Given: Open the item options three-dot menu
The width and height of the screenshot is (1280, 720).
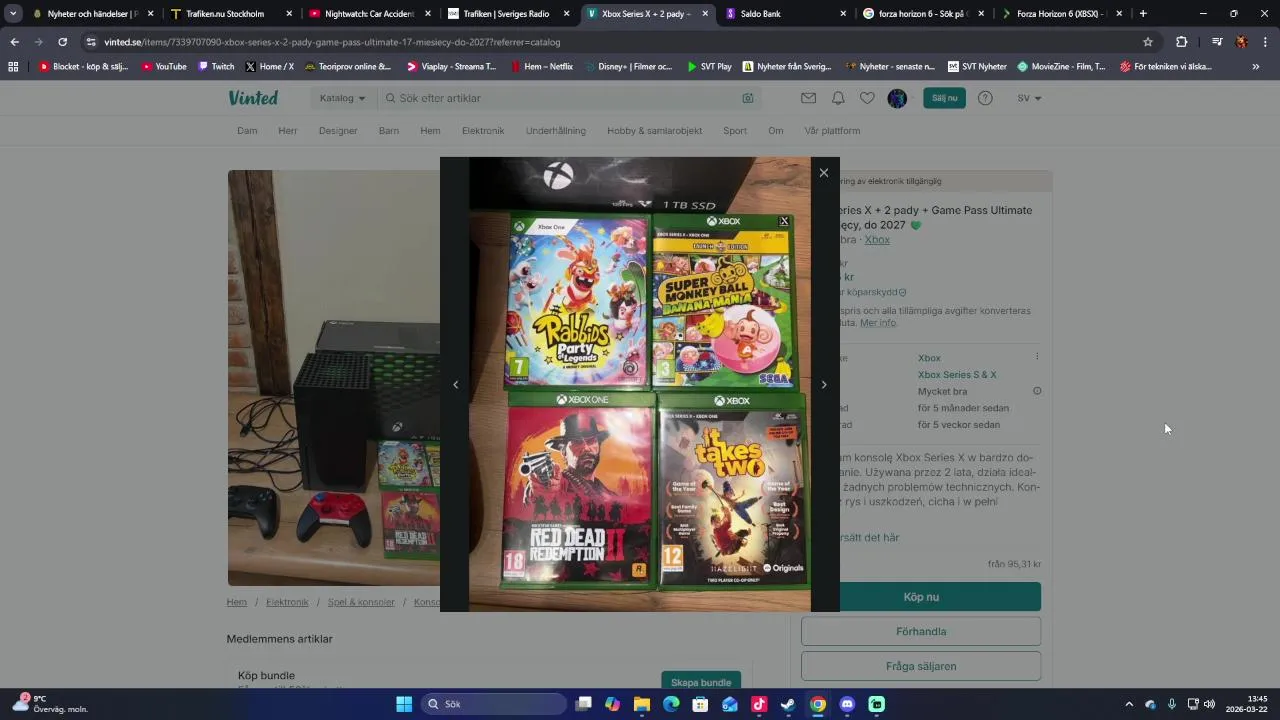Looking at the screenshot, I should (x=1037, y=357).
